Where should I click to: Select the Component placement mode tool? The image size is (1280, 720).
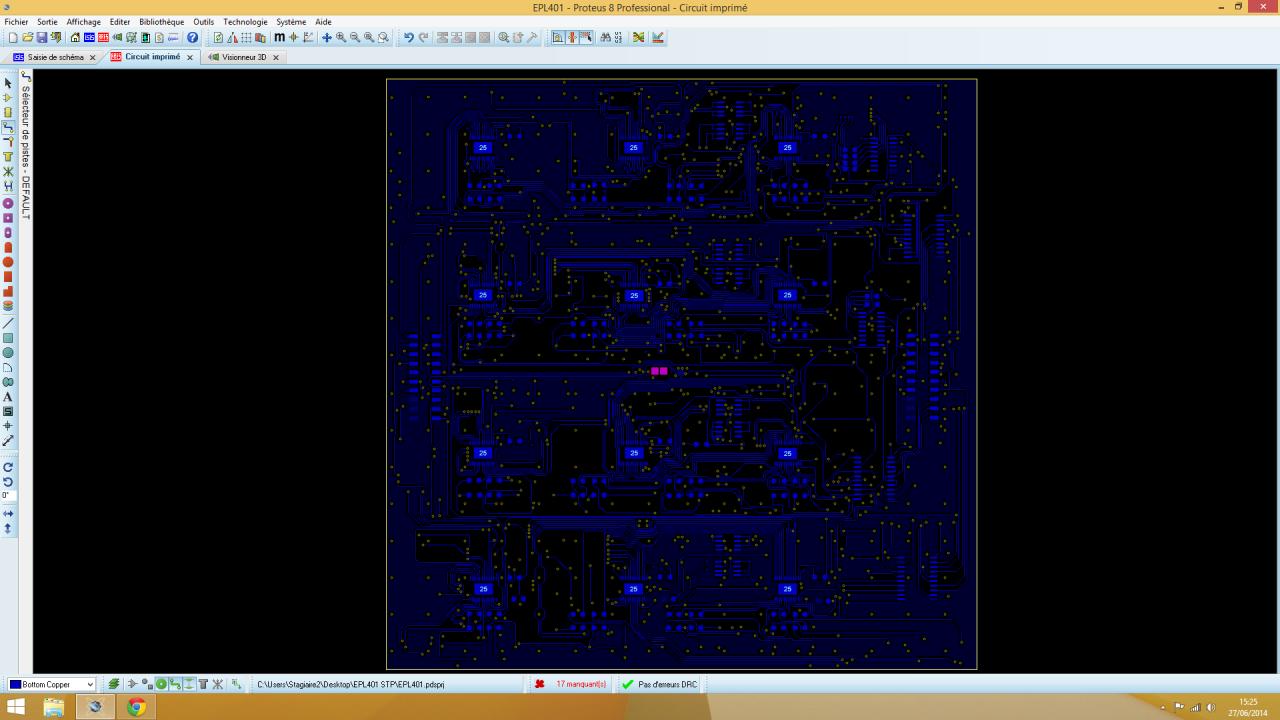pyautogui.click(x=8, y=97)
